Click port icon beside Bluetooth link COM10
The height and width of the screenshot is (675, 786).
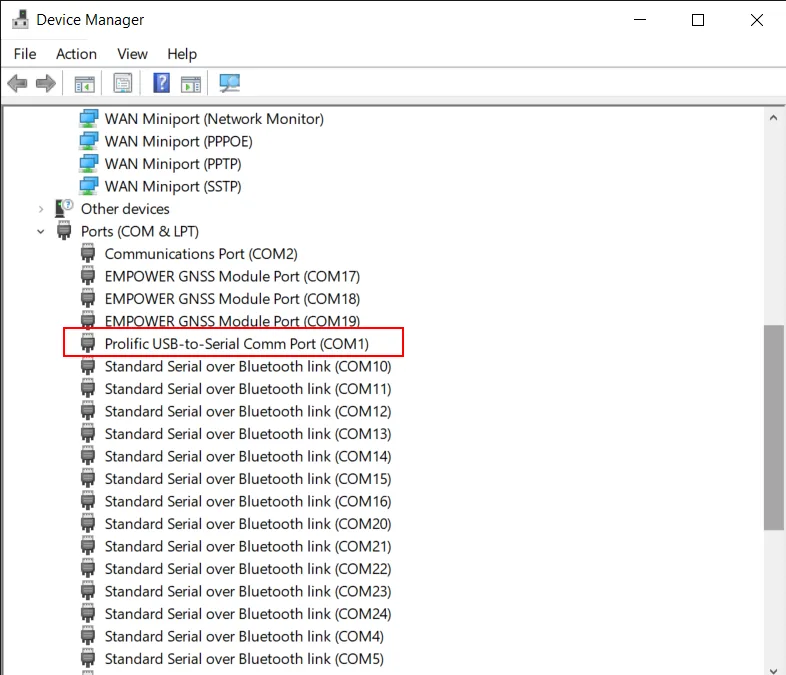(88, 366)
